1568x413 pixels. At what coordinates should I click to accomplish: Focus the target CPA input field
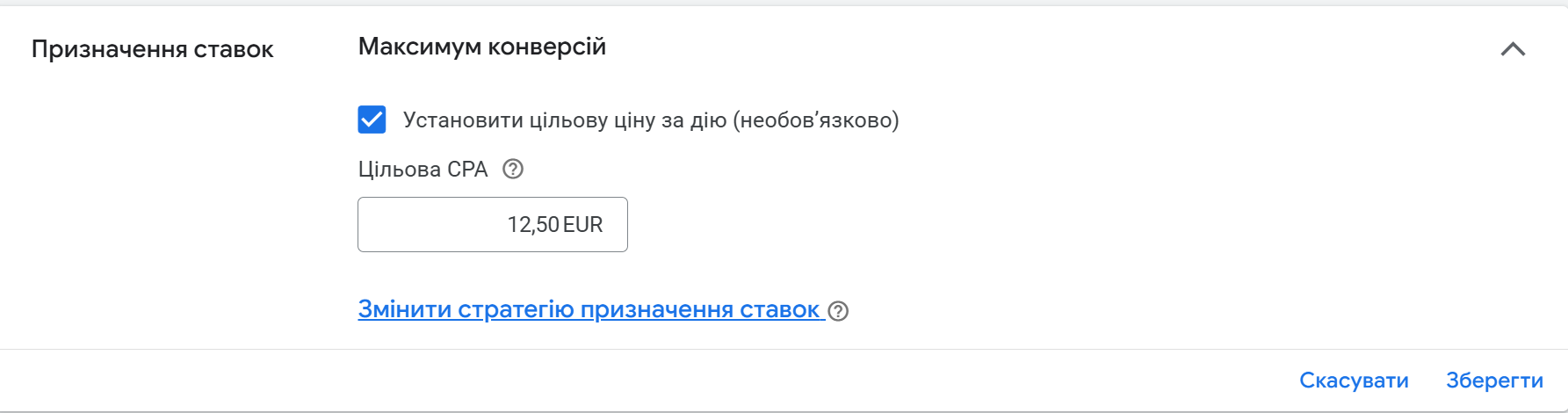click(x=492, y=225)
